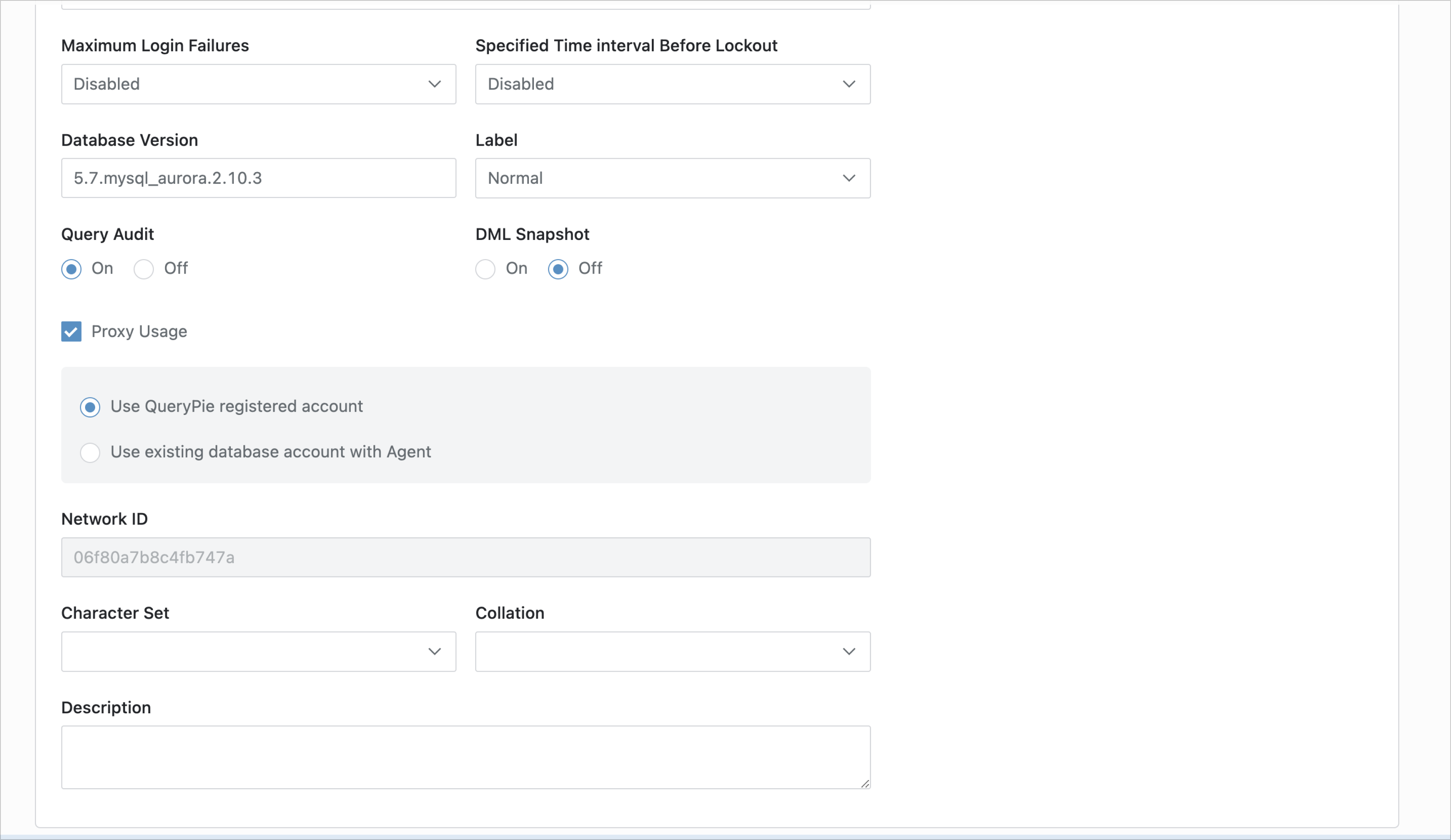Click the Proxy Usage label text

point(139,331)
